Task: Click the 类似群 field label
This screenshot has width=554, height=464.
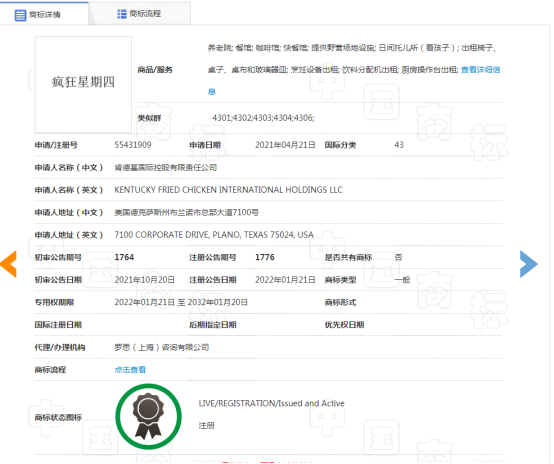Action: (x=149, y=118)
